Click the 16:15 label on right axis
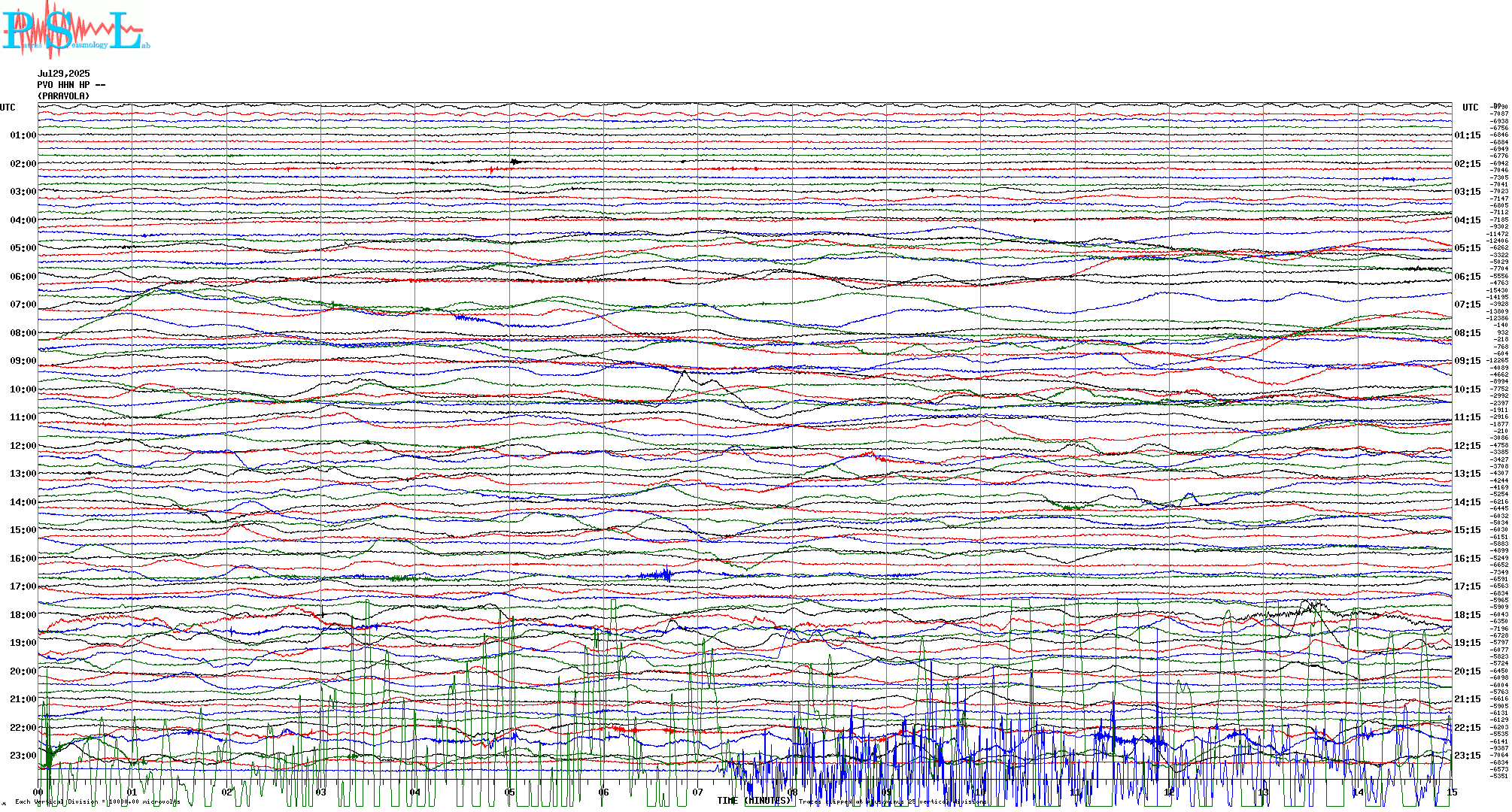The height and width of the screenshot is (812, 1512). (1468, 559)
